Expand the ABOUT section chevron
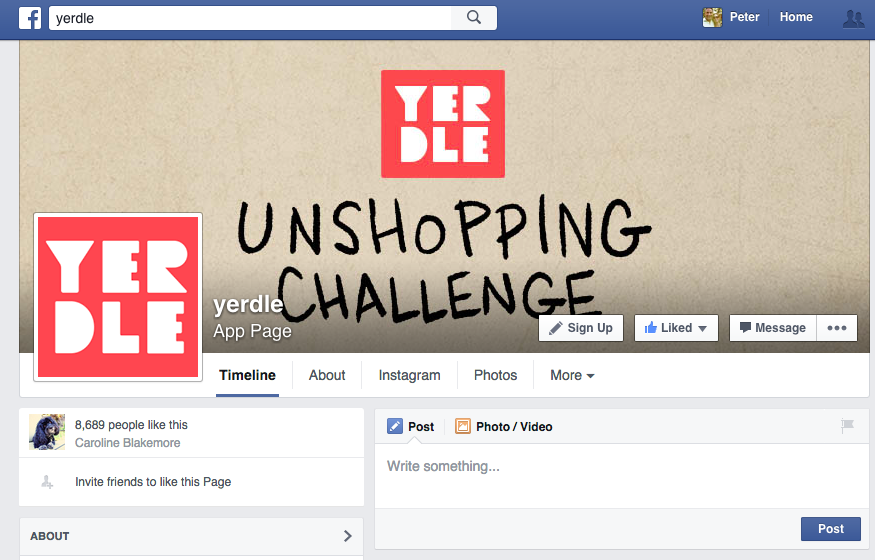Screen dimensions: 875x560 coord(348,536)
